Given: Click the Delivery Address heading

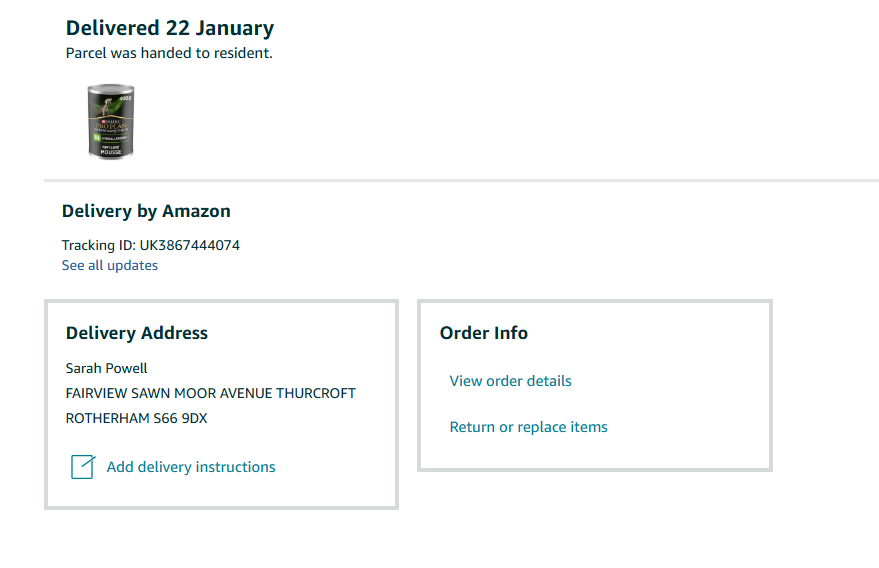Looking at the screenshot, I should (137, 333).
